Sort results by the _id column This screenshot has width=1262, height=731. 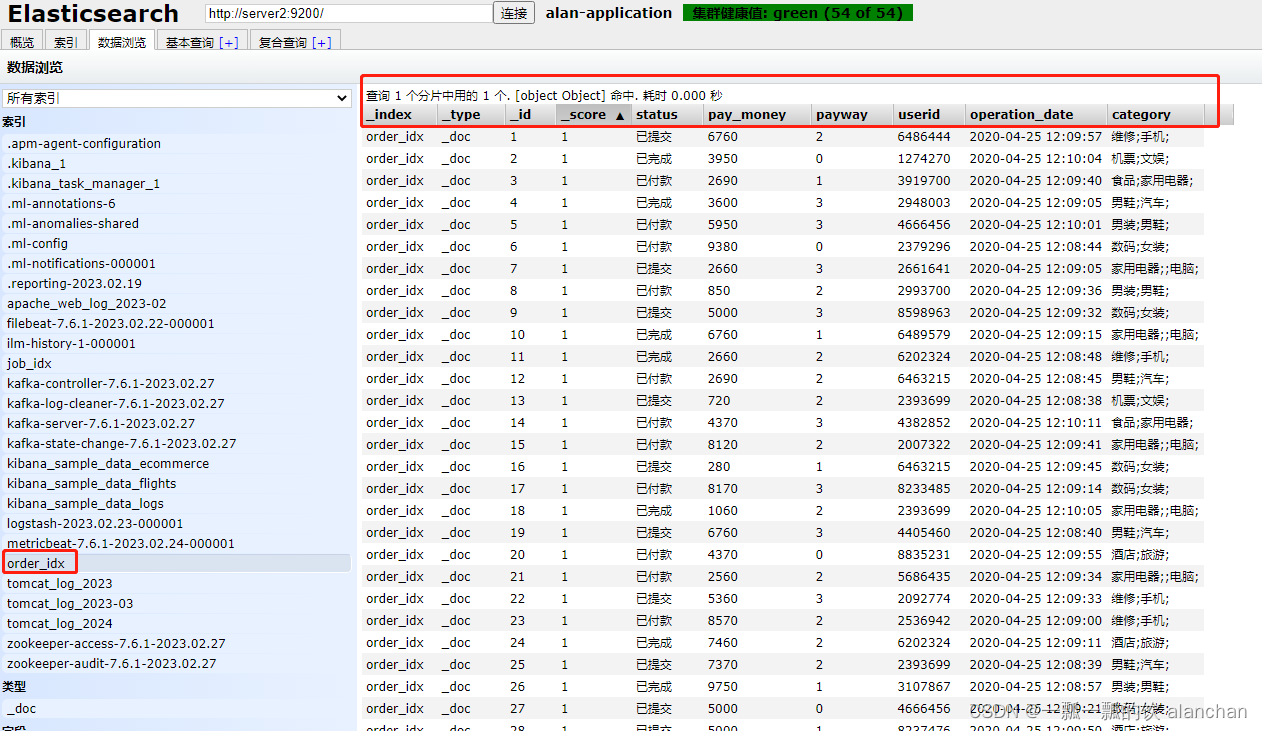[520, 114]
